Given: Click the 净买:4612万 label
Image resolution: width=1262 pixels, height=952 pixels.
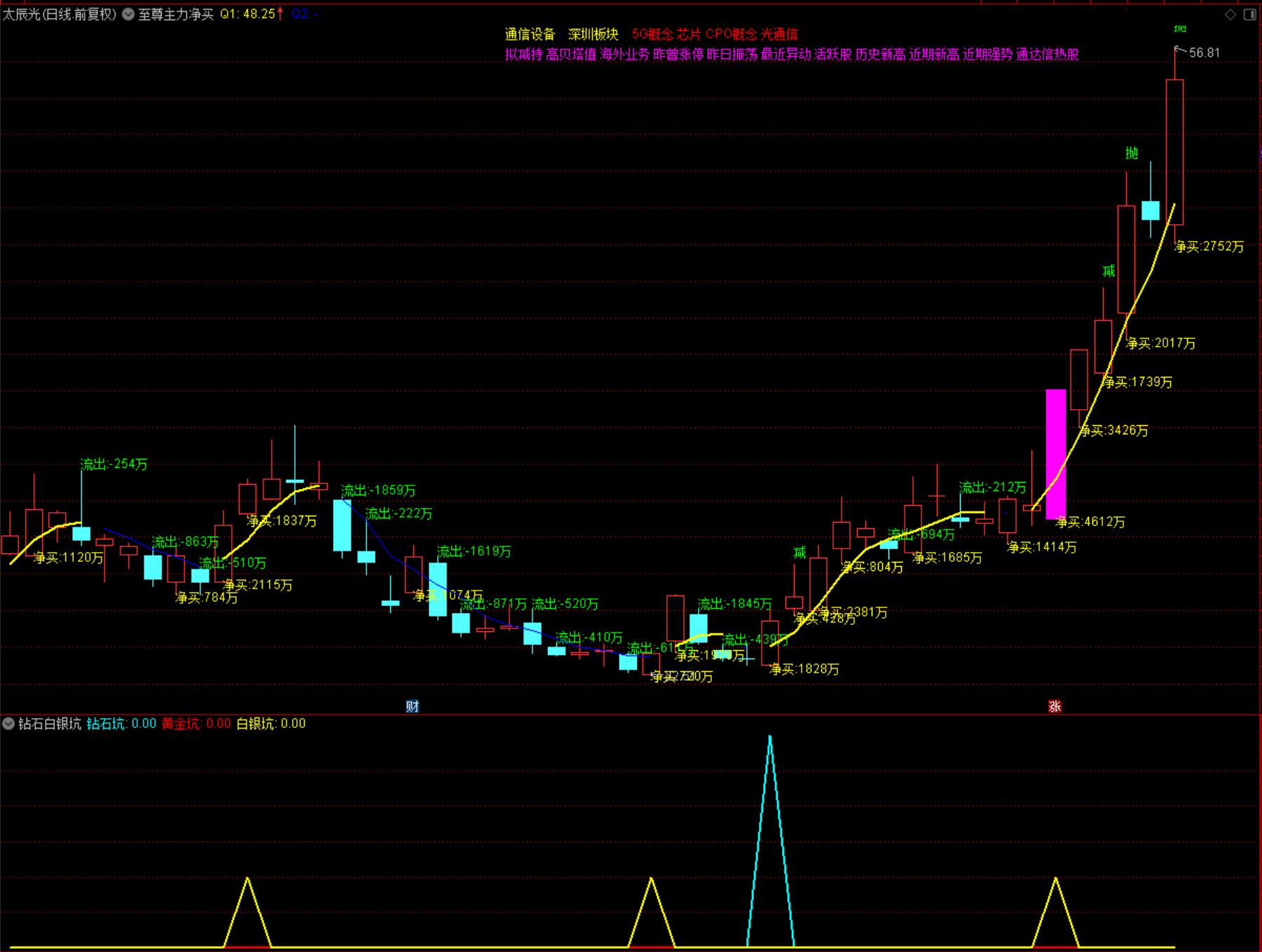Looking at the screenshot, I should (x=1090, y=522).
